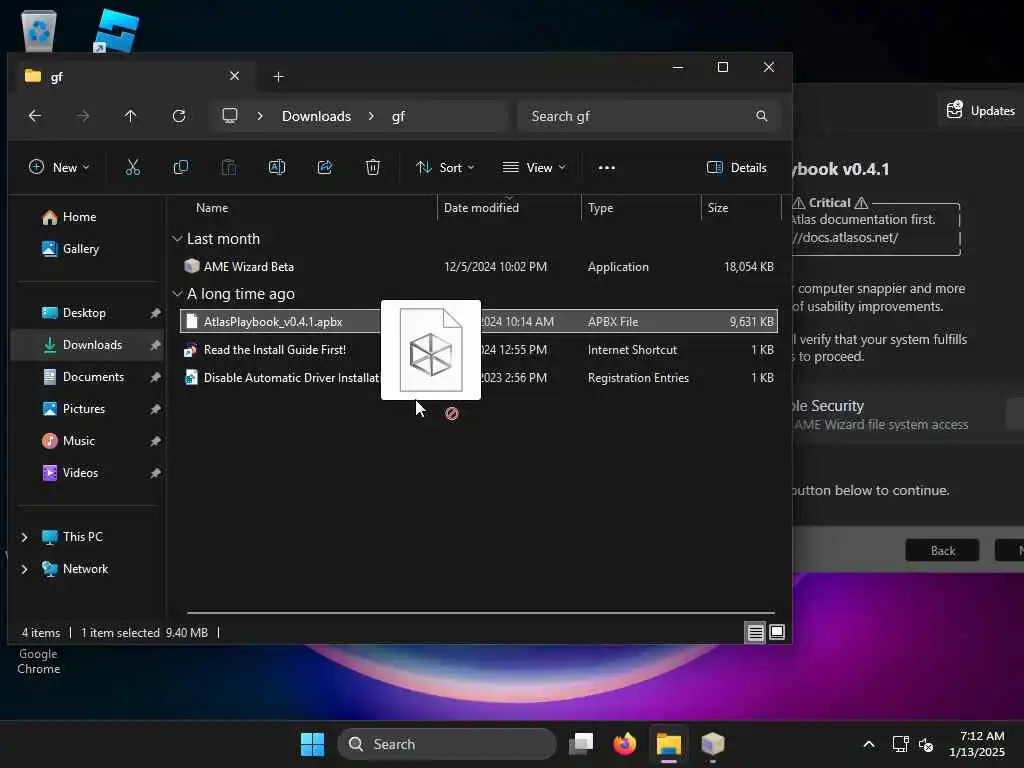Click the Cut scissors icon in toolbar
The height and width of the screenshot is (768, 1024).
pos(133,168)
